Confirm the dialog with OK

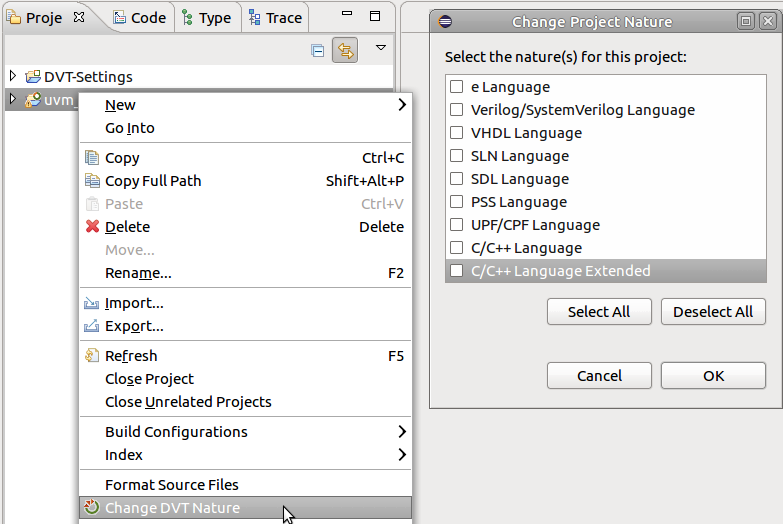click(x=713, y=376)
